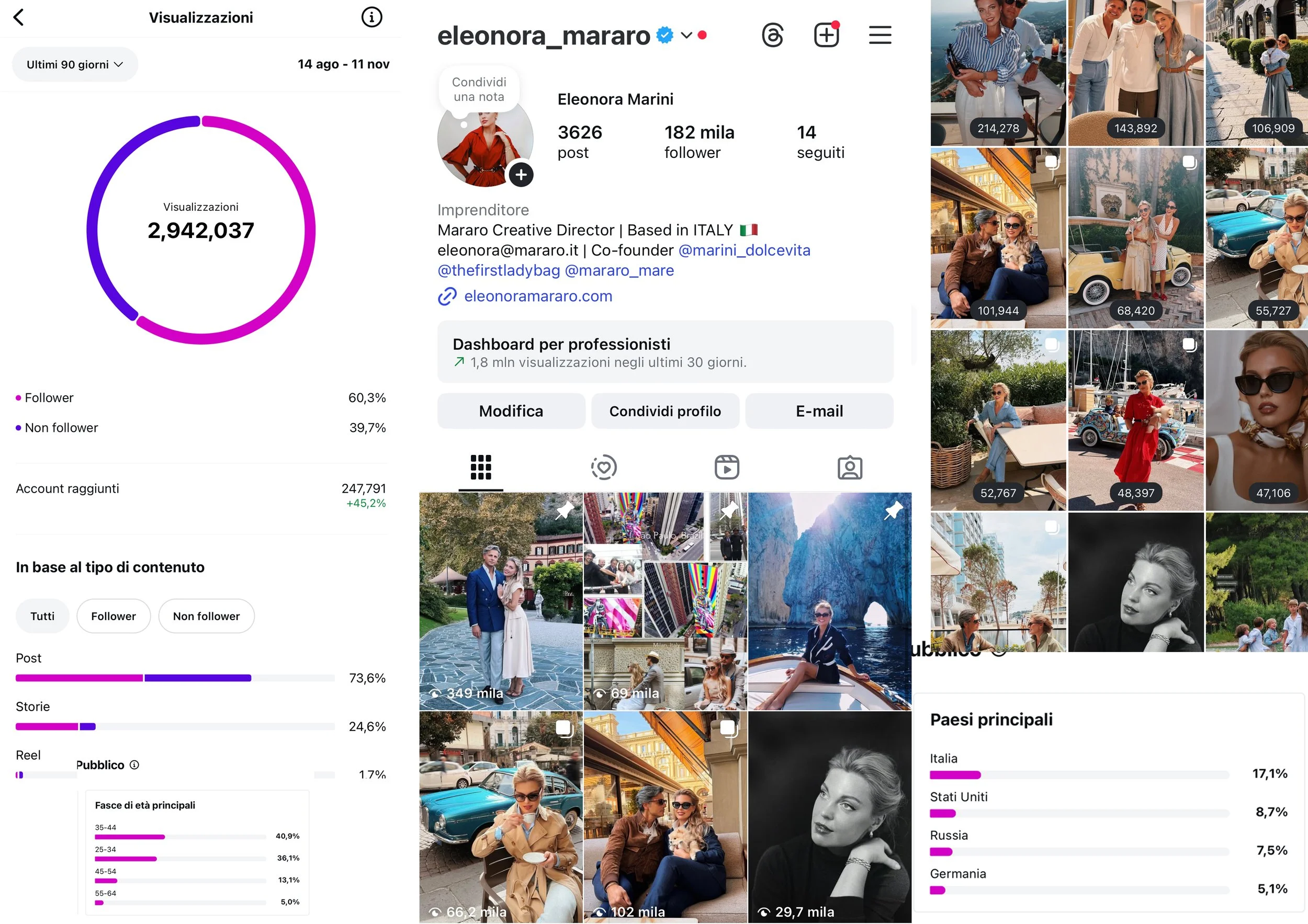Open the info icon beside Visualizzazioni
Image resolution: width=1308 pixels, height=924 pixels.
(x=371, y=17)
